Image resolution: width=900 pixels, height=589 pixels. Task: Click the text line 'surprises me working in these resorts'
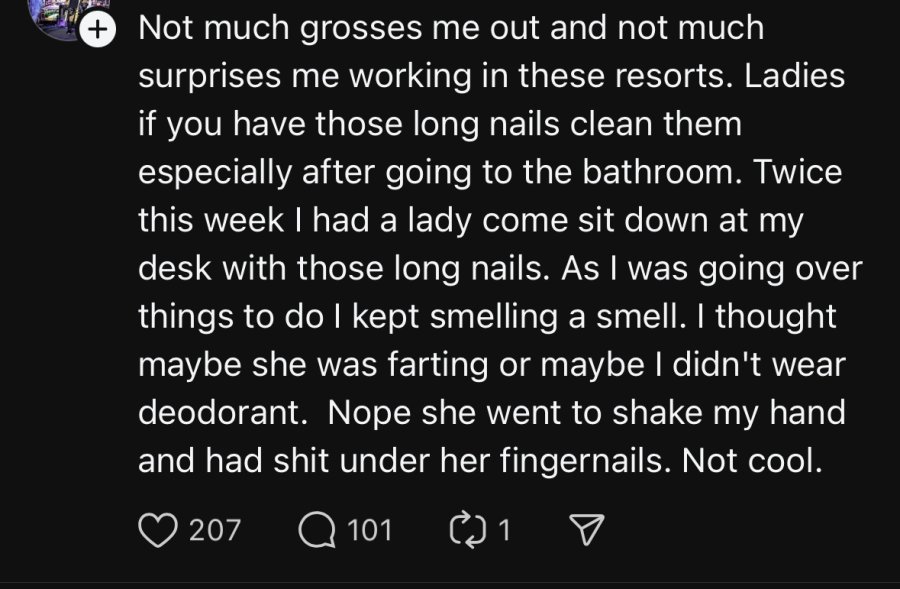coord(435,76)
